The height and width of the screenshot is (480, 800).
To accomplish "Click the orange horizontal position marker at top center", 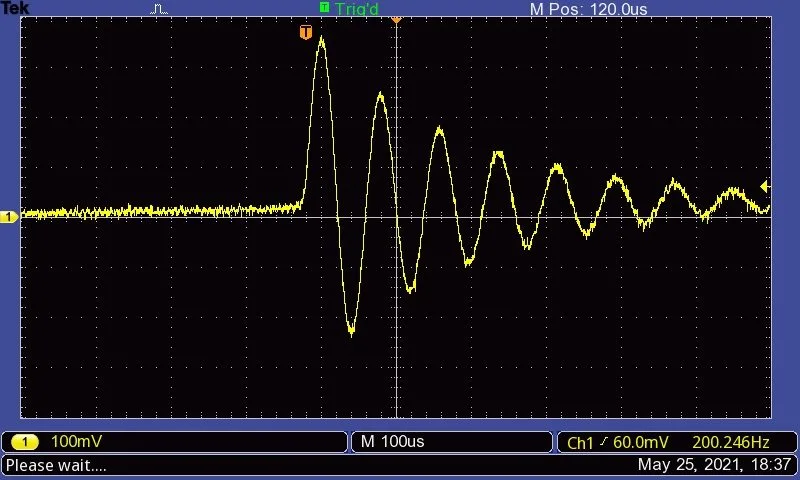I will coord(396,18).
